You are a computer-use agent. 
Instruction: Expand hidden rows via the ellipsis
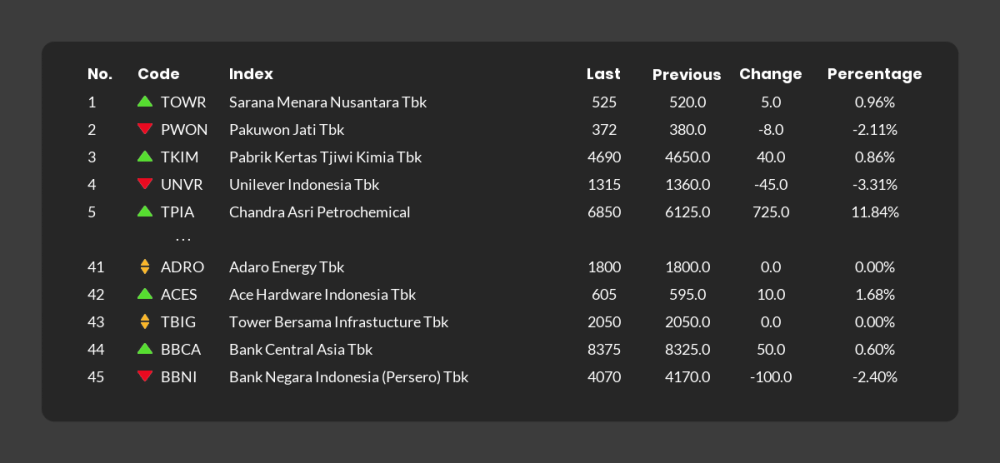(183, 240)
